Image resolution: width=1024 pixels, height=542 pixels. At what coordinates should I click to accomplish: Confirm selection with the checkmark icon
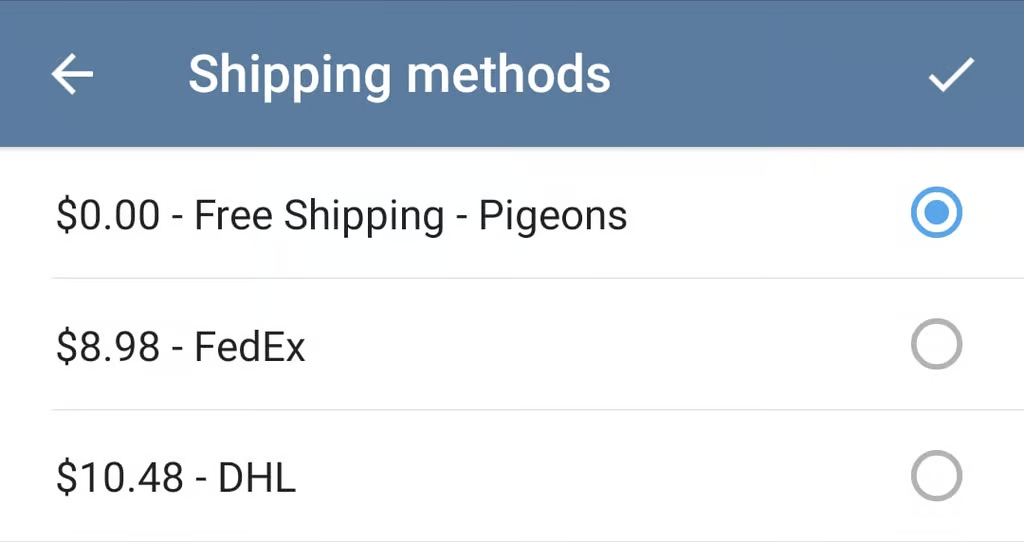(x=950, y=74)
